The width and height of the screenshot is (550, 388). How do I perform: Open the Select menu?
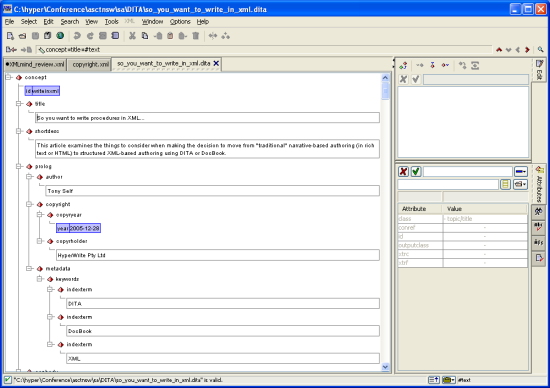[x=29, y=22]
